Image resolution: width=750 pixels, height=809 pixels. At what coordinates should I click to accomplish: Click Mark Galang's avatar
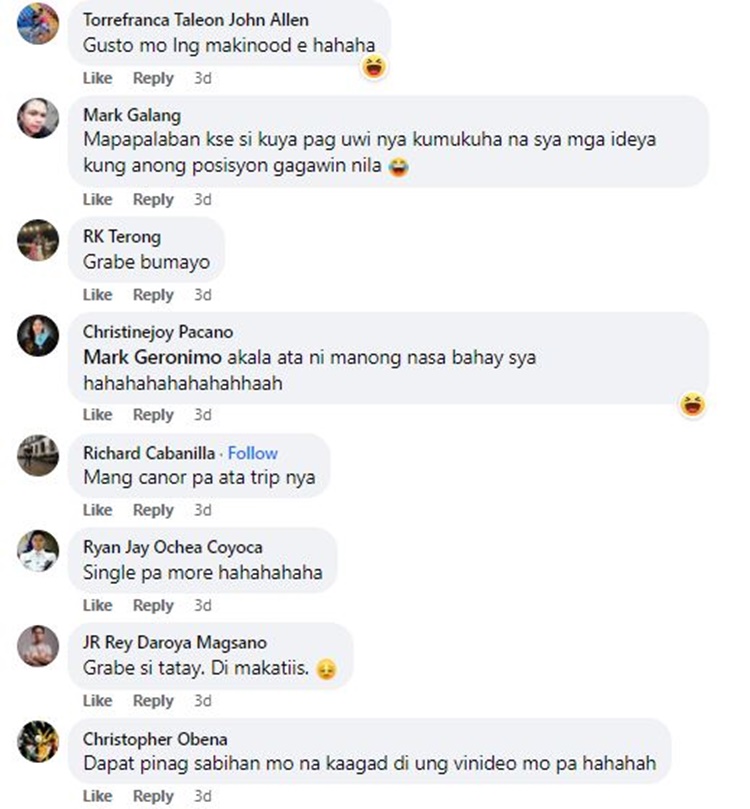pos(38,118)
